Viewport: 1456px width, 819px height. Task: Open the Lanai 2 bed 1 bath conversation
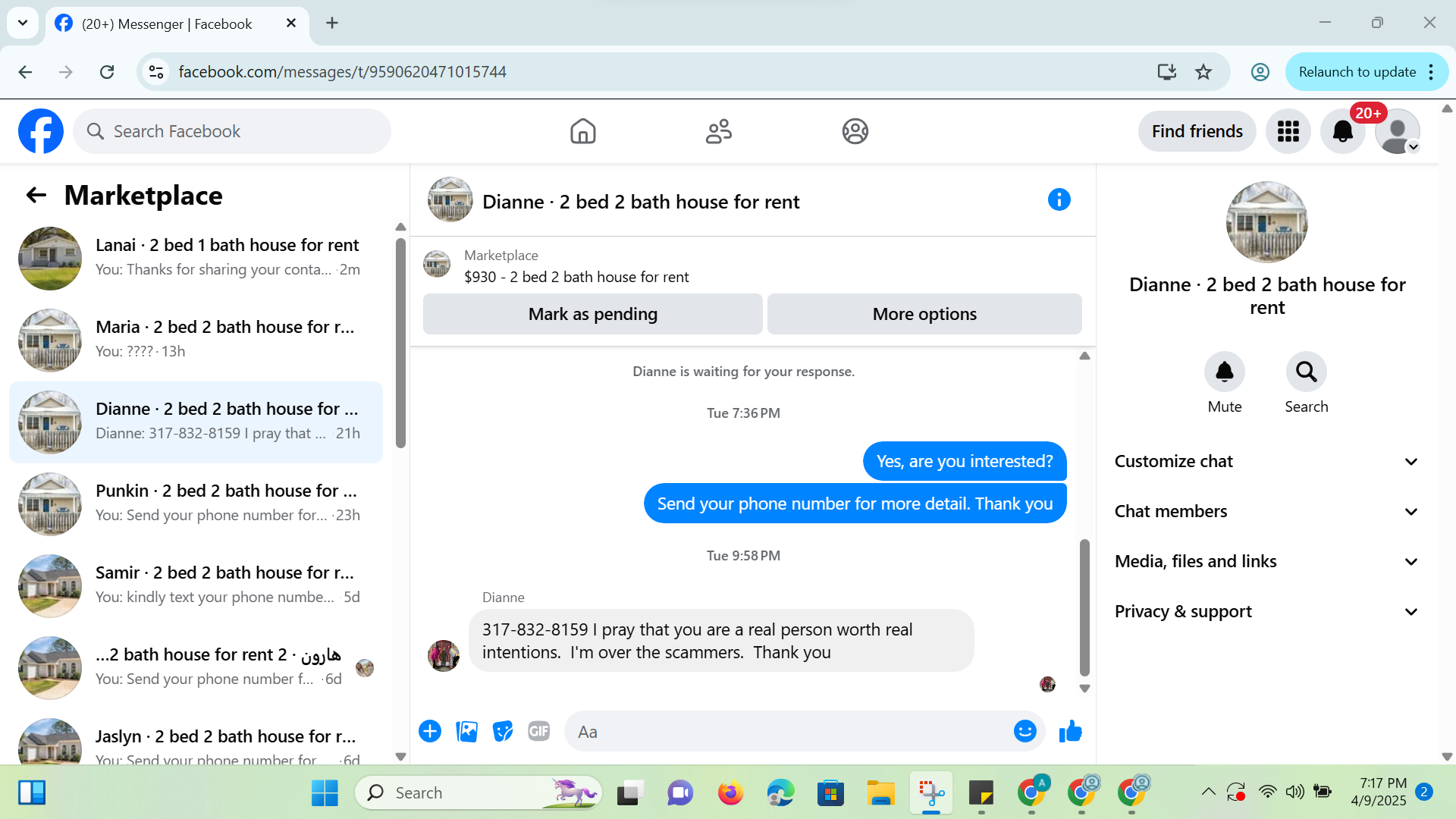point(196,258)
